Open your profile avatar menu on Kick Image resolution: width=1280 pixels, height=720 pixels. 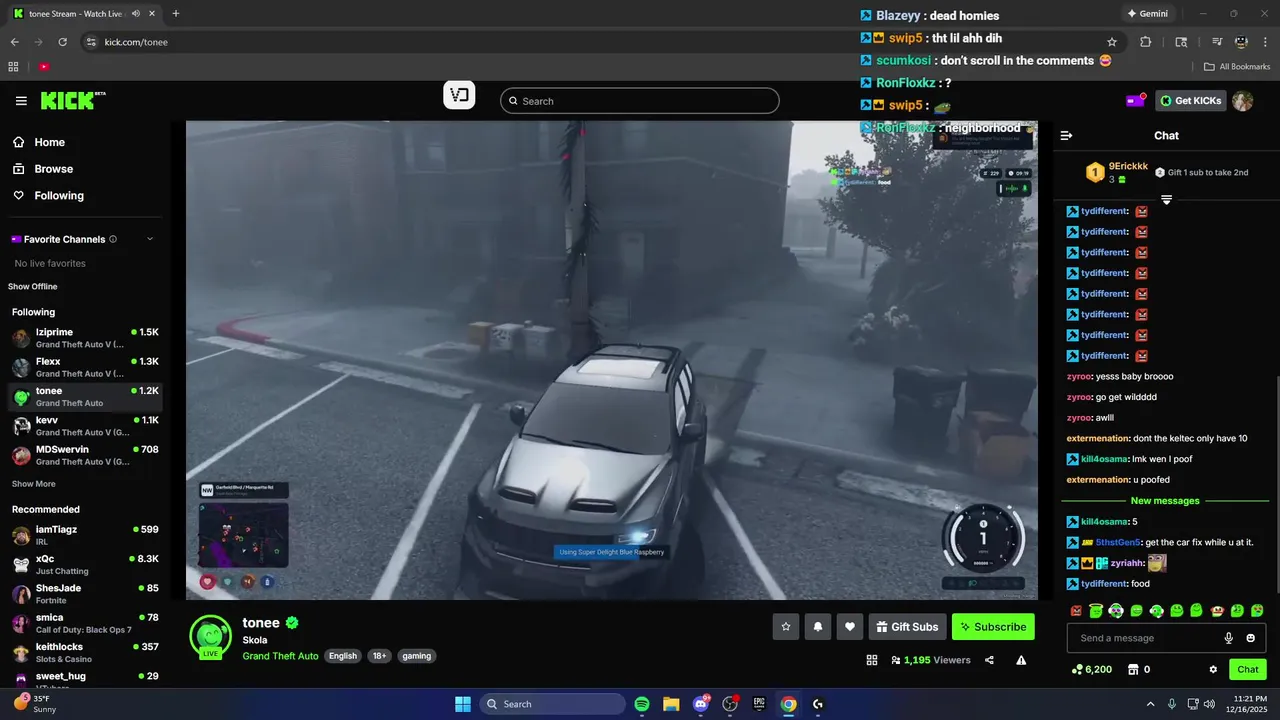pos(1242,101)
